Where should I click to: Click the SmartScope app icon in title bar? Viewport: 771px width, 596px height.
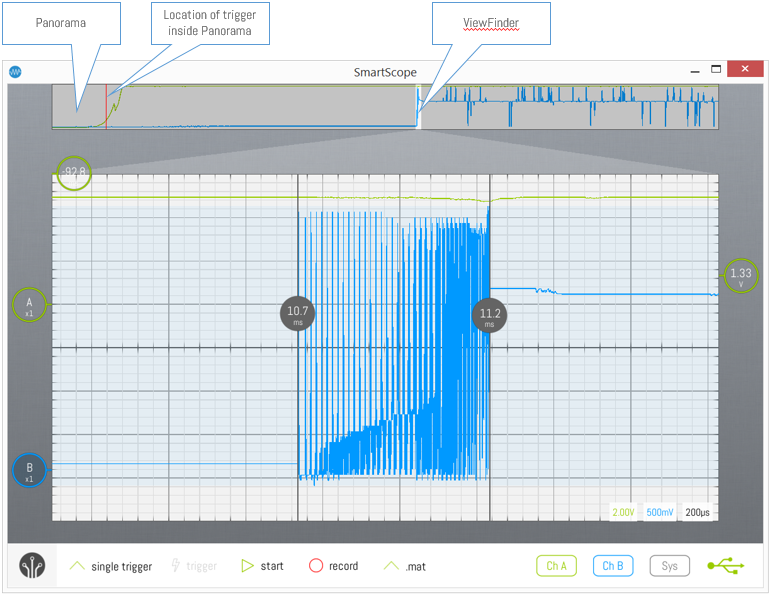[x=16, y=72]
